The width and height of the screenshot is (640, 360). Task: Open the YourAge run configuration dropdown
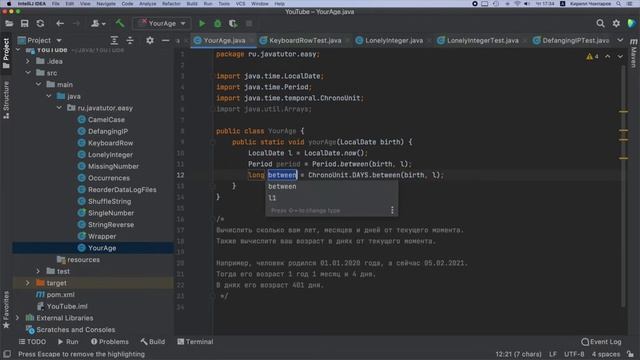tap(162, 24)
